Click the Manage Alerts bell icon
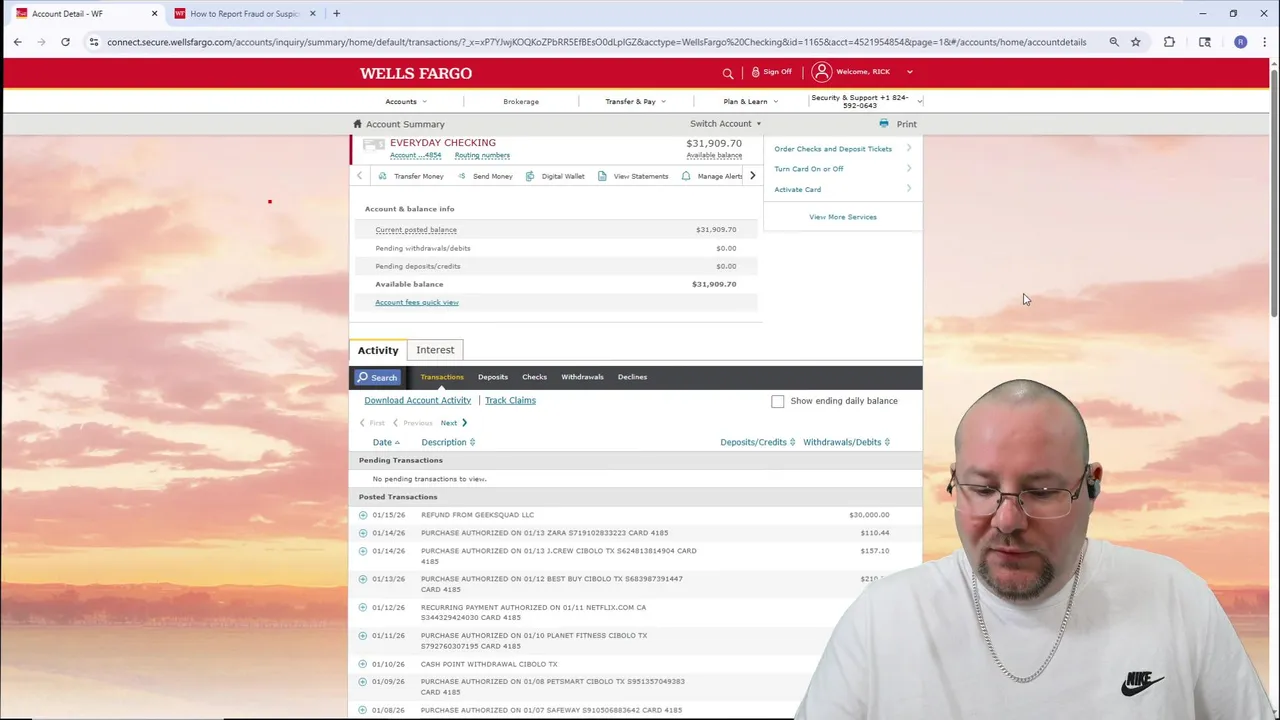This screenshot has height=720, width=1280. pos(686,176)
